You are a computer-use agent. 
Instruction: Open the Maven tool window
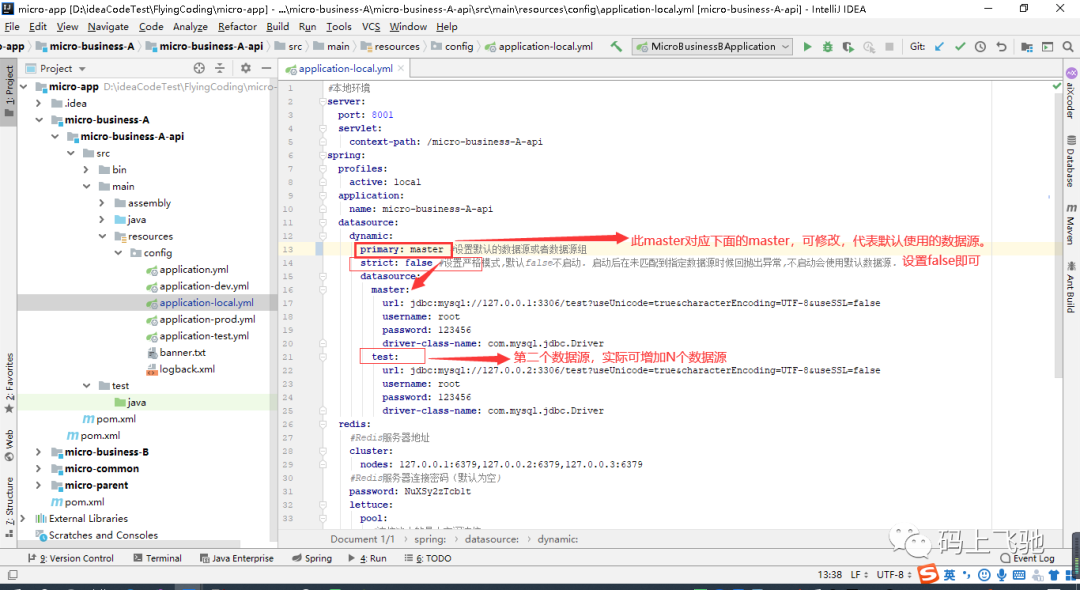coord(1070,224)
